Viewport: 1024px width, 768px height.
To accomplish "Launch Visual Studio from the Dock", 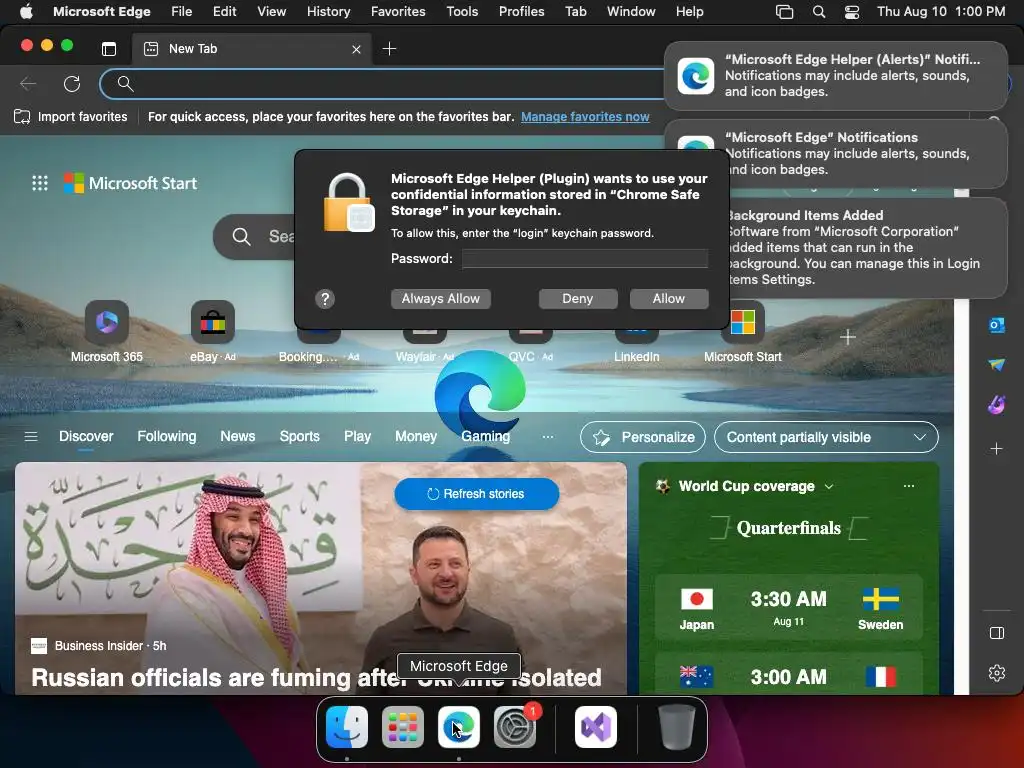I will (596, 727).
